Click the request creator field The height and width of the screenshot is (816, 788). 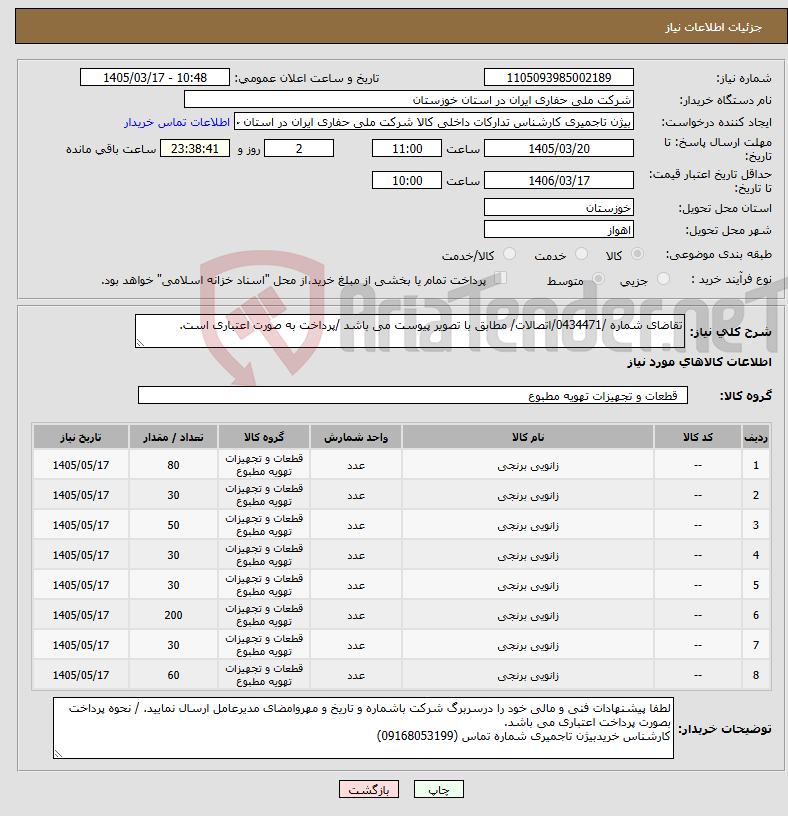[434, 122]
